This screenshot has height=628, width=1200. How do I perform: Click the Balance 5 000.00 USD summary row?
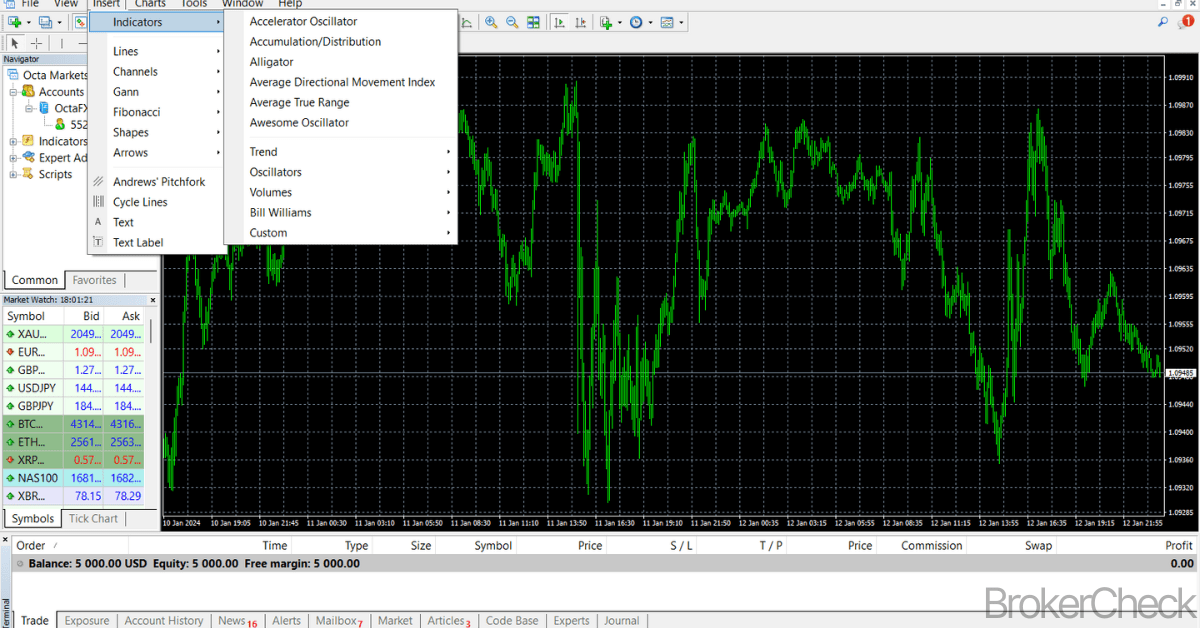[x=605, y=563]
